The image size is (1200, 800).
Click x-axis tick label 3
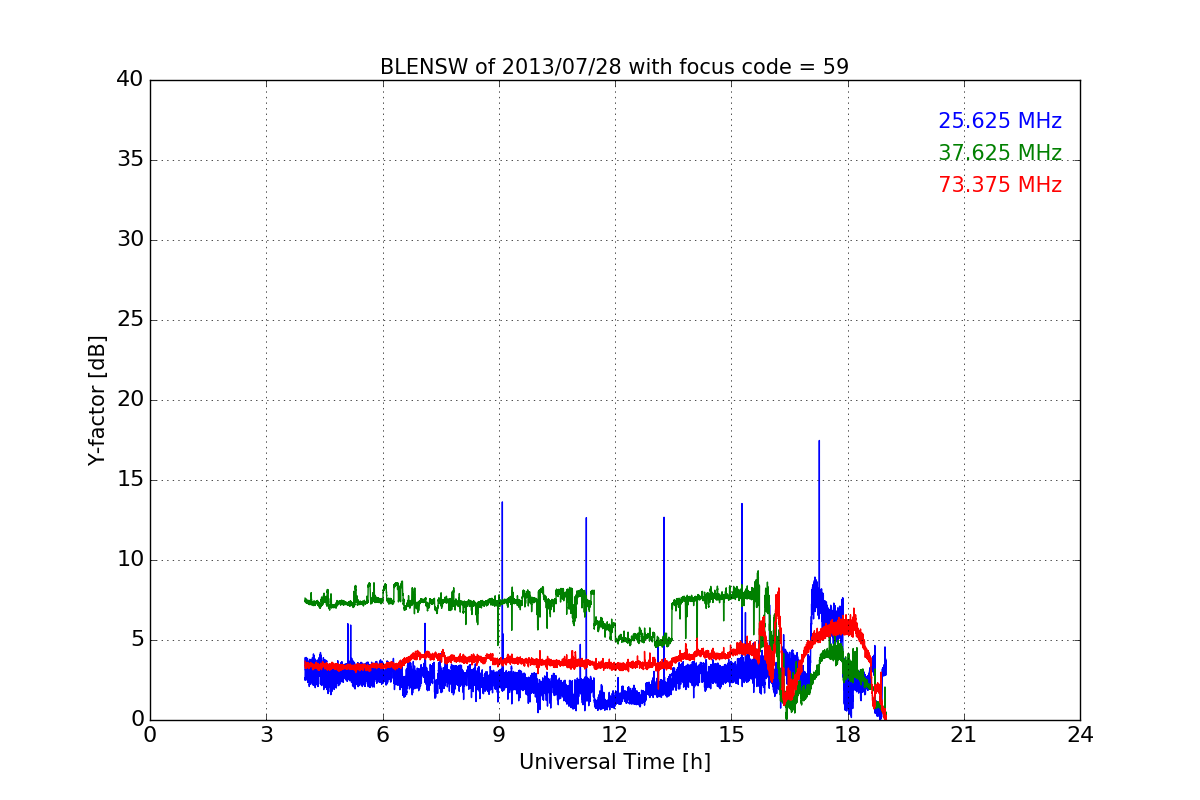[x=266, y=735]
